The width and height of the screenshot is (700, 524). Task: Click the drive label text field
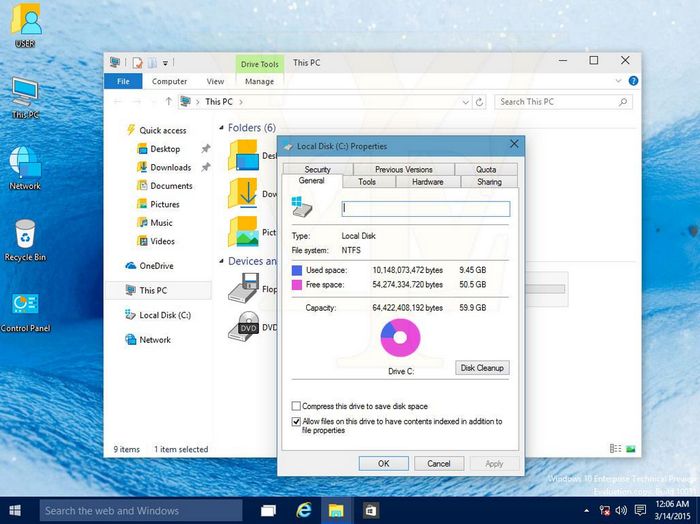426,209
